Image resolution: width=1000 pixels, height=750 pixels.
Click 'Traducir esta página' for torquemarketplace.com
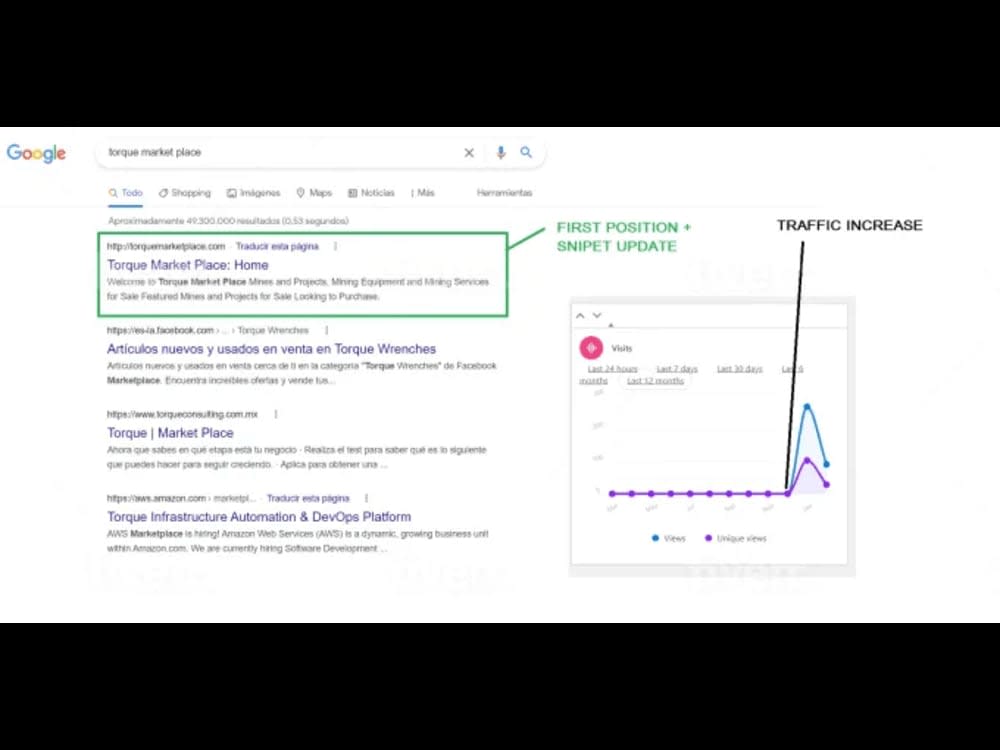(x=277, y=246)
